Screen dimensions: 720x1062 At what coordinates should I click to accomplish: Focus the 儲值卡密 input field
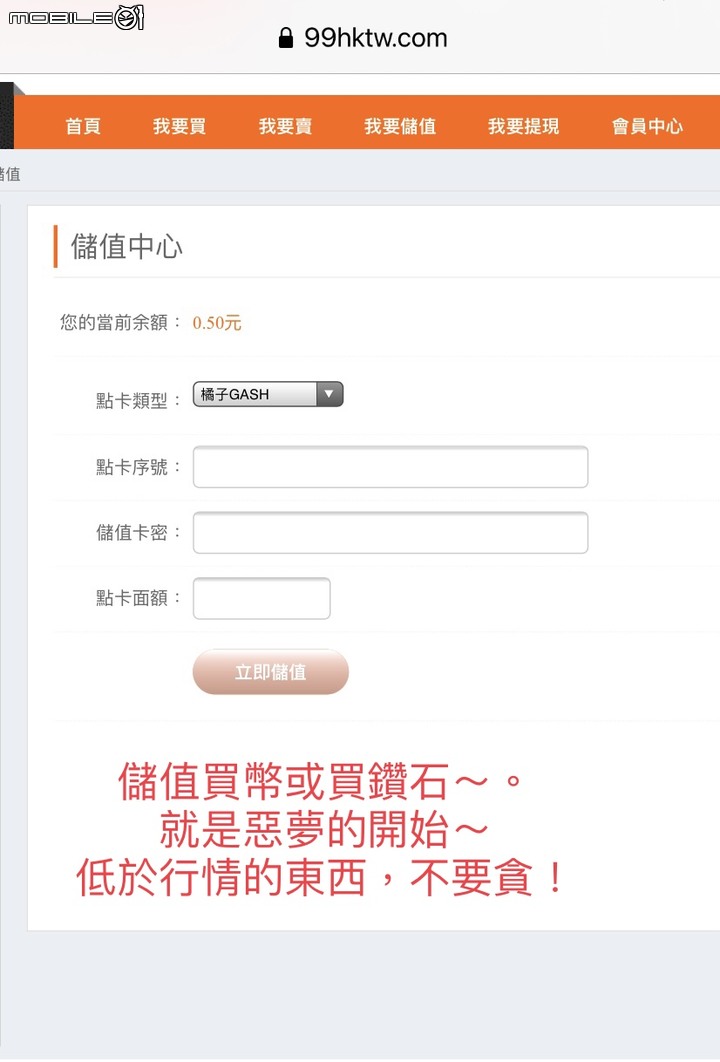pos(390,532)
